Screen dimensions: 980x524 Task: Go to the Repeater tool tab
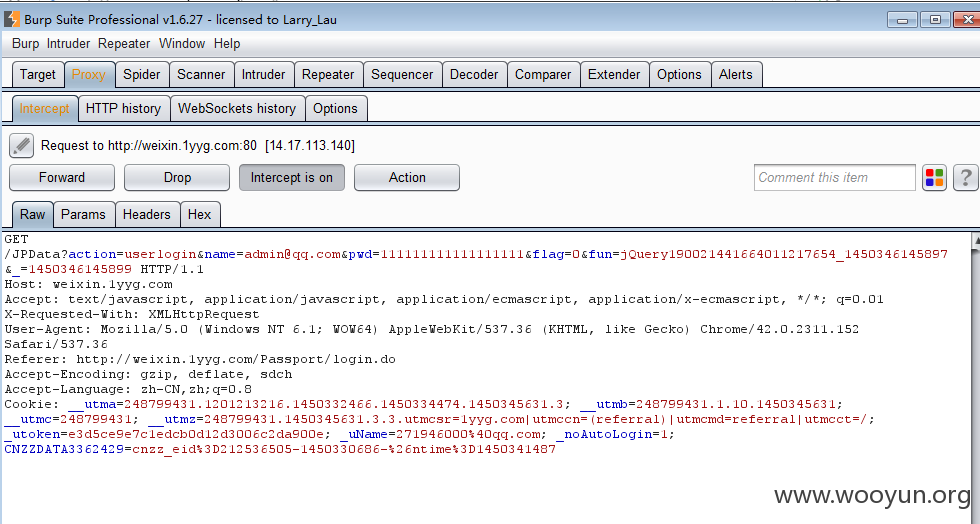(328, 74)
